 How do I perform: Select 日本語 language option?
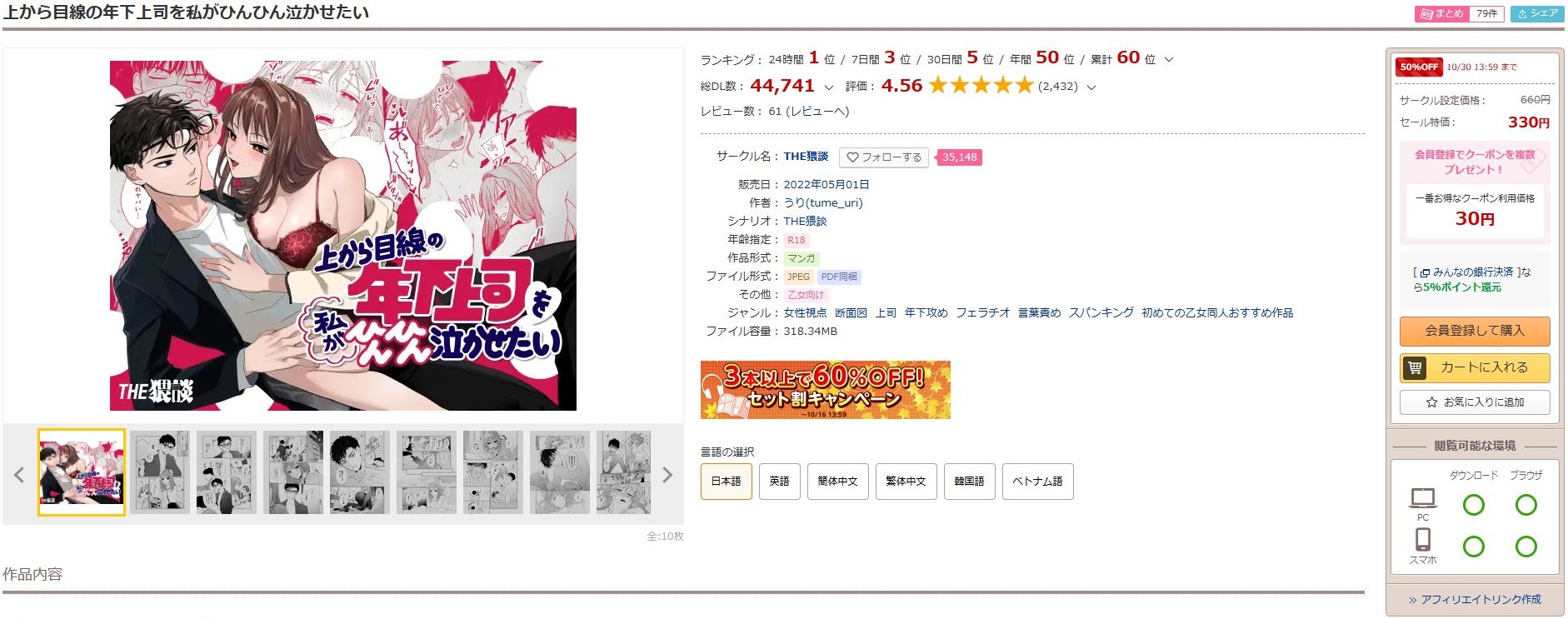pyautogui.click(x=726, y=482)
